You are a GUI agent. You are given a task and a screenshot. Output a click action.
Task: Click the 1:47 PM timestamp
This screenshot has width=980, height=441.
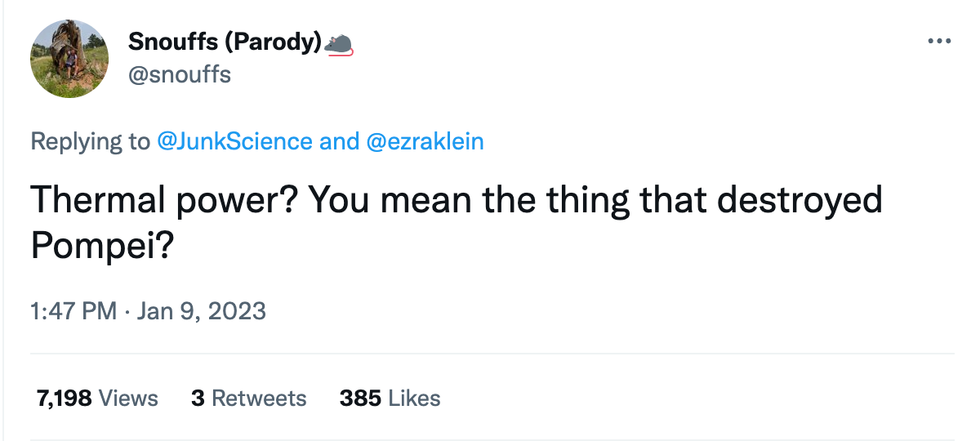point(73,311)
